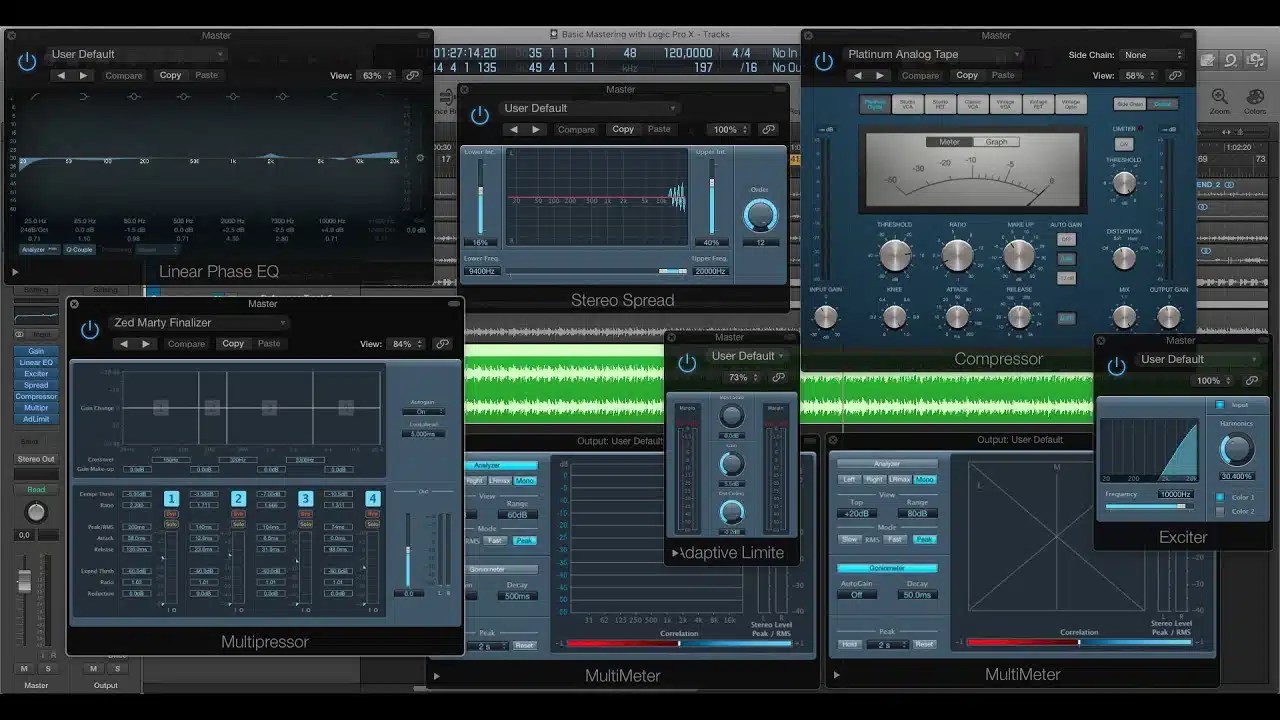Open the Zed Marty Finalizer preset menu
Screen dimensions: 1280x720
point(197,322)
